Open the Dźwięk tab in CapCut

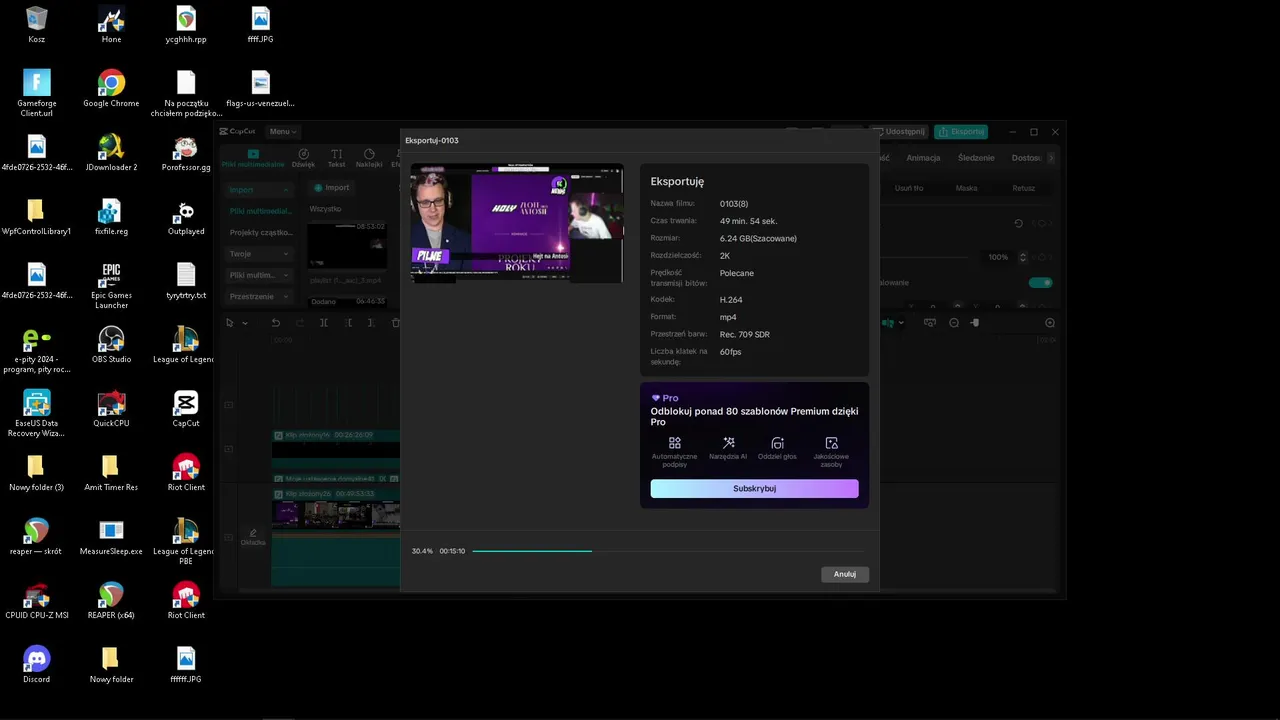[303, 158]
